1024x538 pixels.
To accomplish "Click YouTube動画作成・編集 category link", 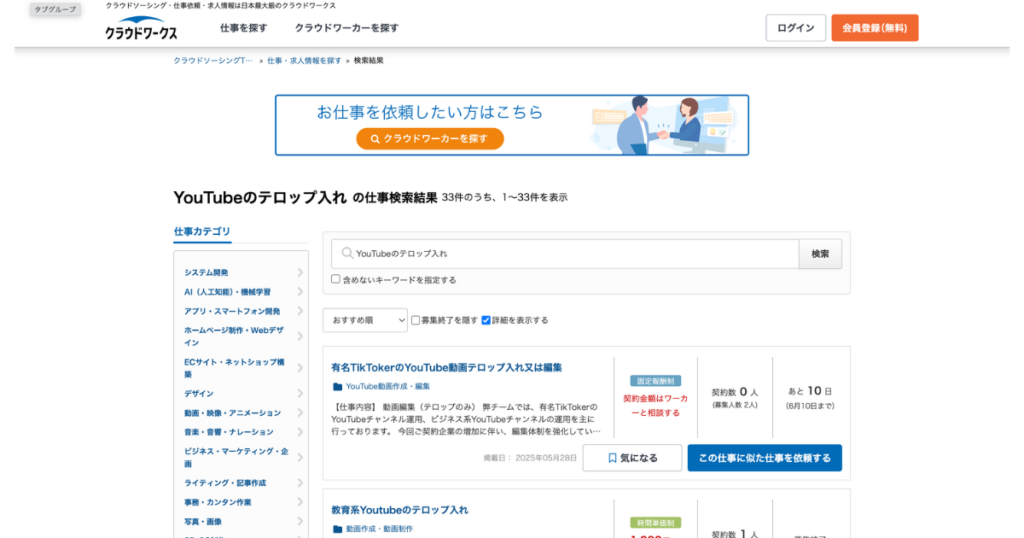I will (388, 387).
